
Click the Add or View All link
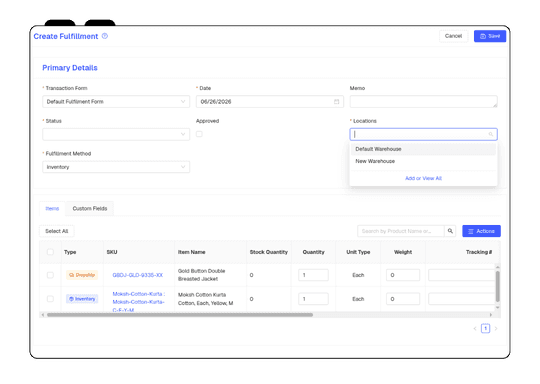(x=423, y=178)
